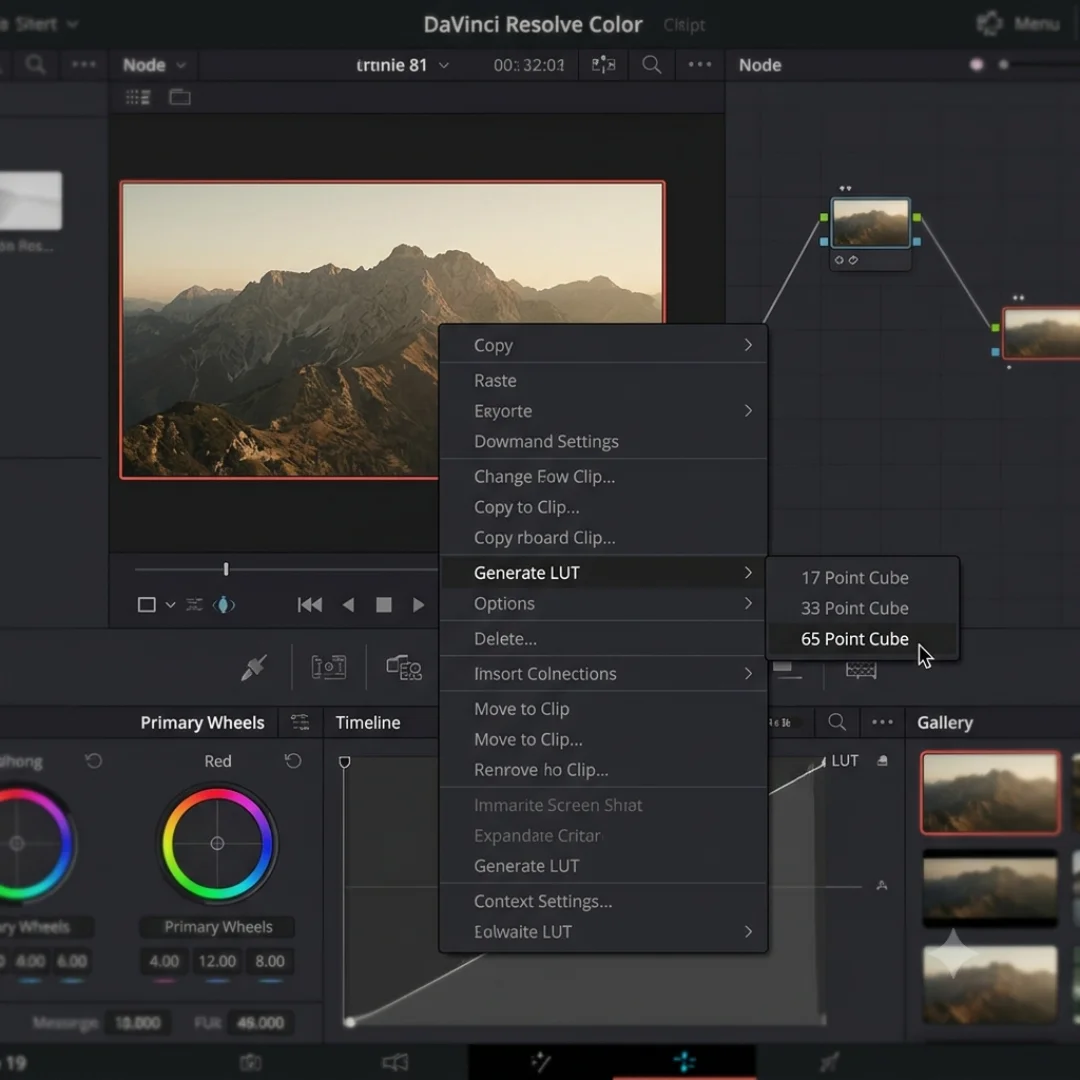Open viewer three-dot options menu
The height and width of the screenshot is (1080, 1080).
[699, 64]
